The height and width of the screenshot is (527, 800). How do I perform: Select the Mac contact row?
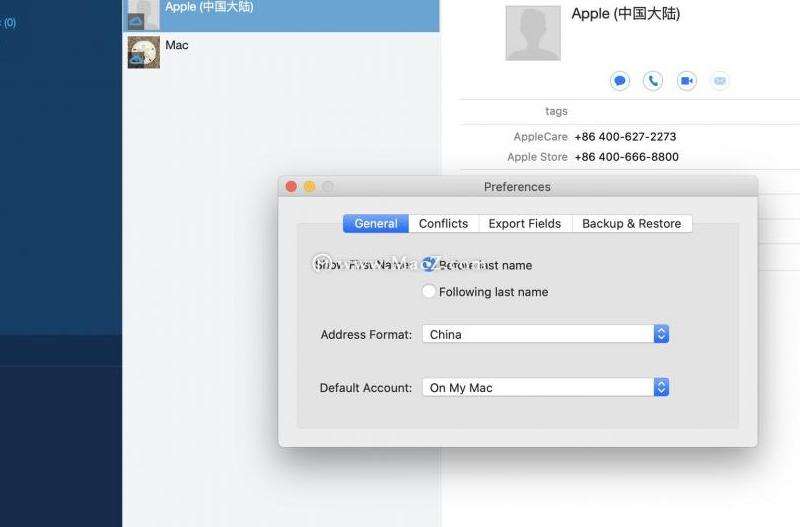281,52
